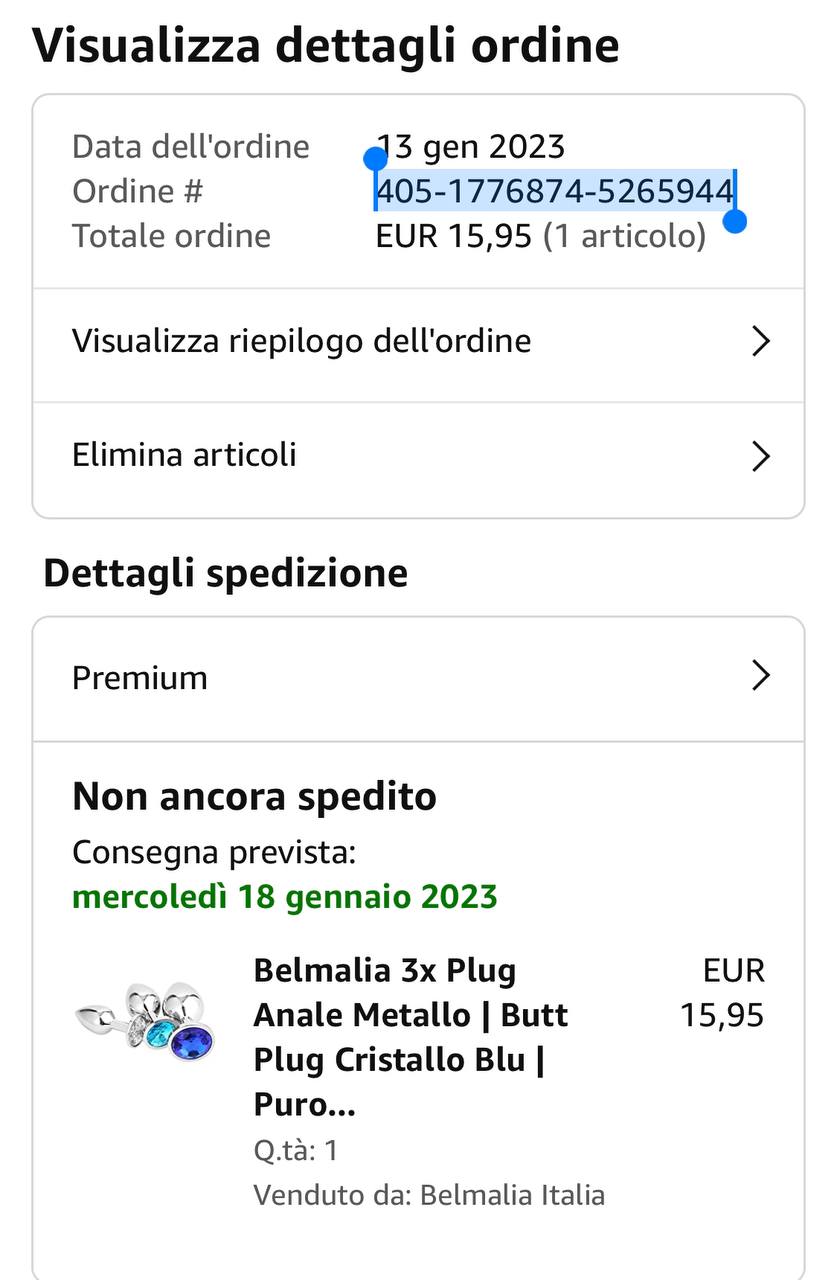Click the arrow next to Elimina articoli
This screenshot has width=837, height=1280.
[x=760, y=457]
